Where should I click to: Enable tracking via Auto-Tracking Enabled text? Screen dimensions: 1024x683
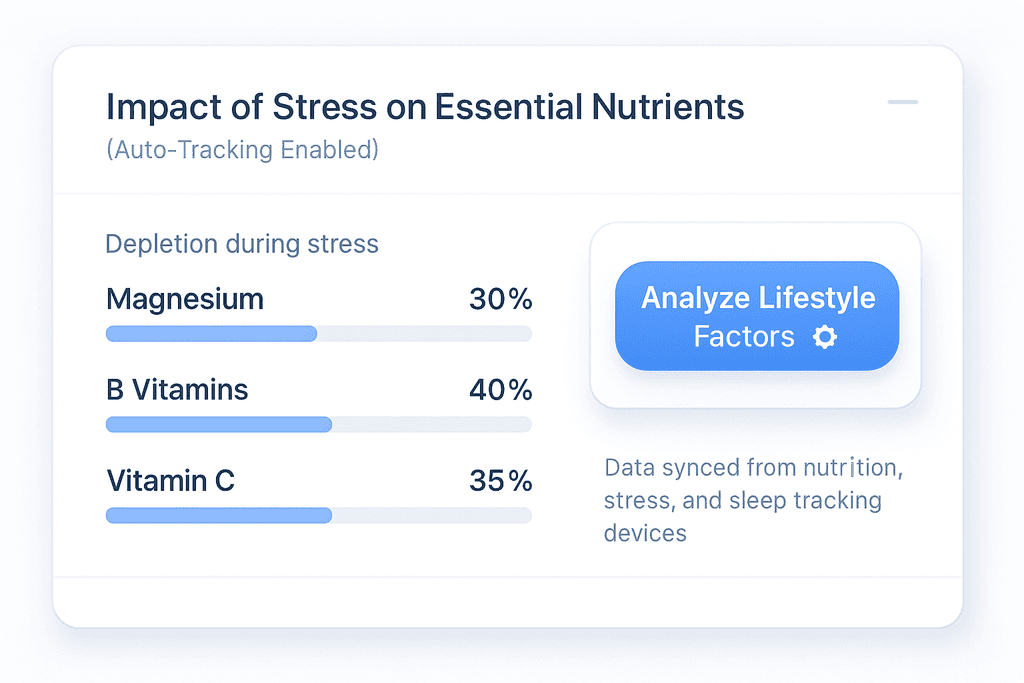pos(240,149)
